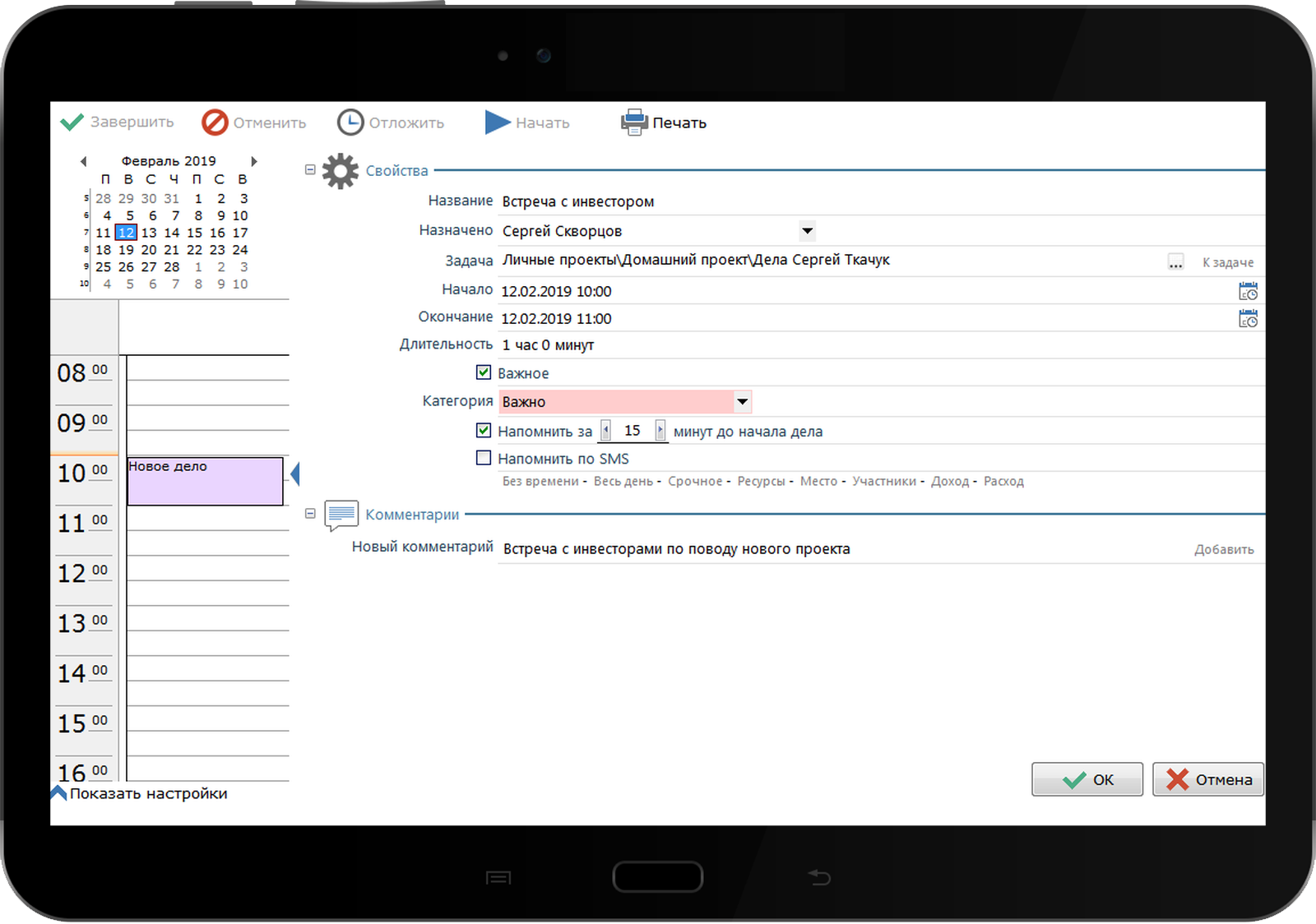1316x924 pixels.
Task: Click the blue Start play icon
Action: [x=497, y=122]
